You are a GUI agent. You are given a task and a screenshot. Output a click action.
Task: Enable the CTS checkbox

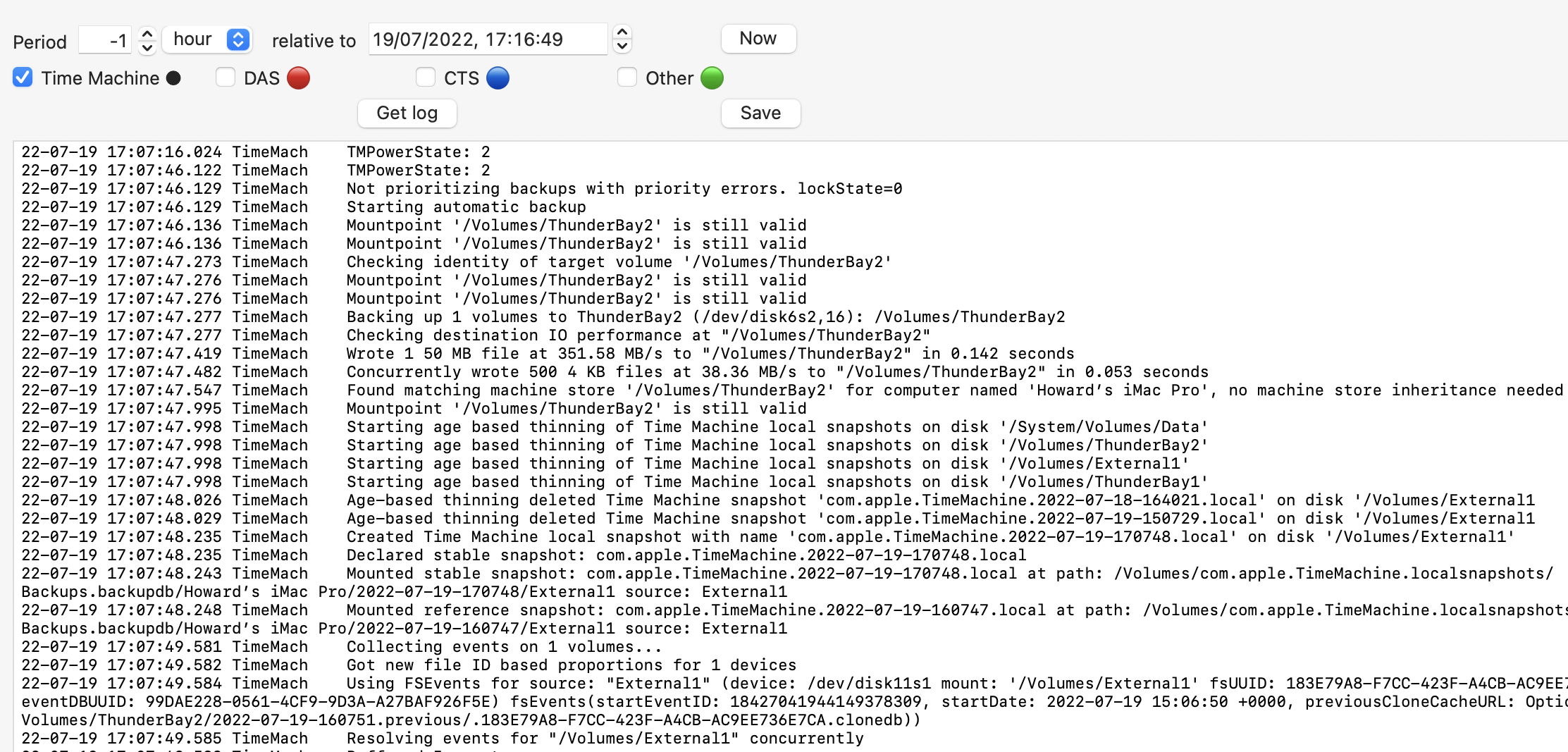click(426, 78)
